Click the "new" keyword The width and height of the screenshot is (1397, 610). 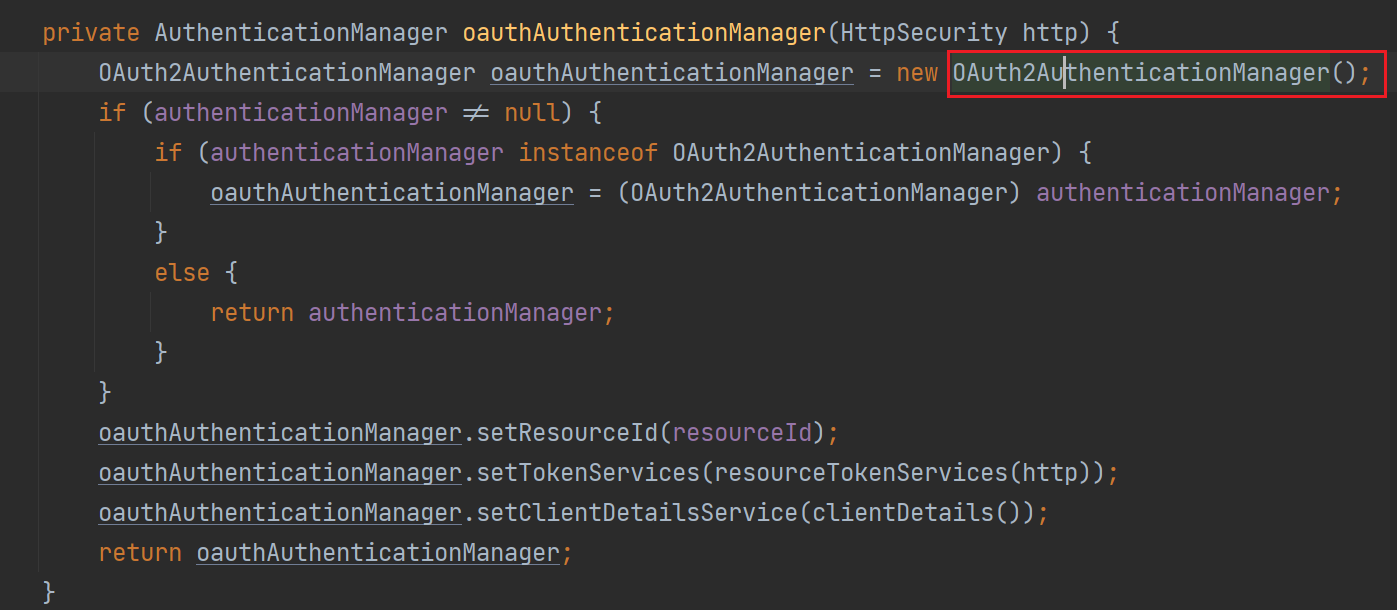pos(917,73)
